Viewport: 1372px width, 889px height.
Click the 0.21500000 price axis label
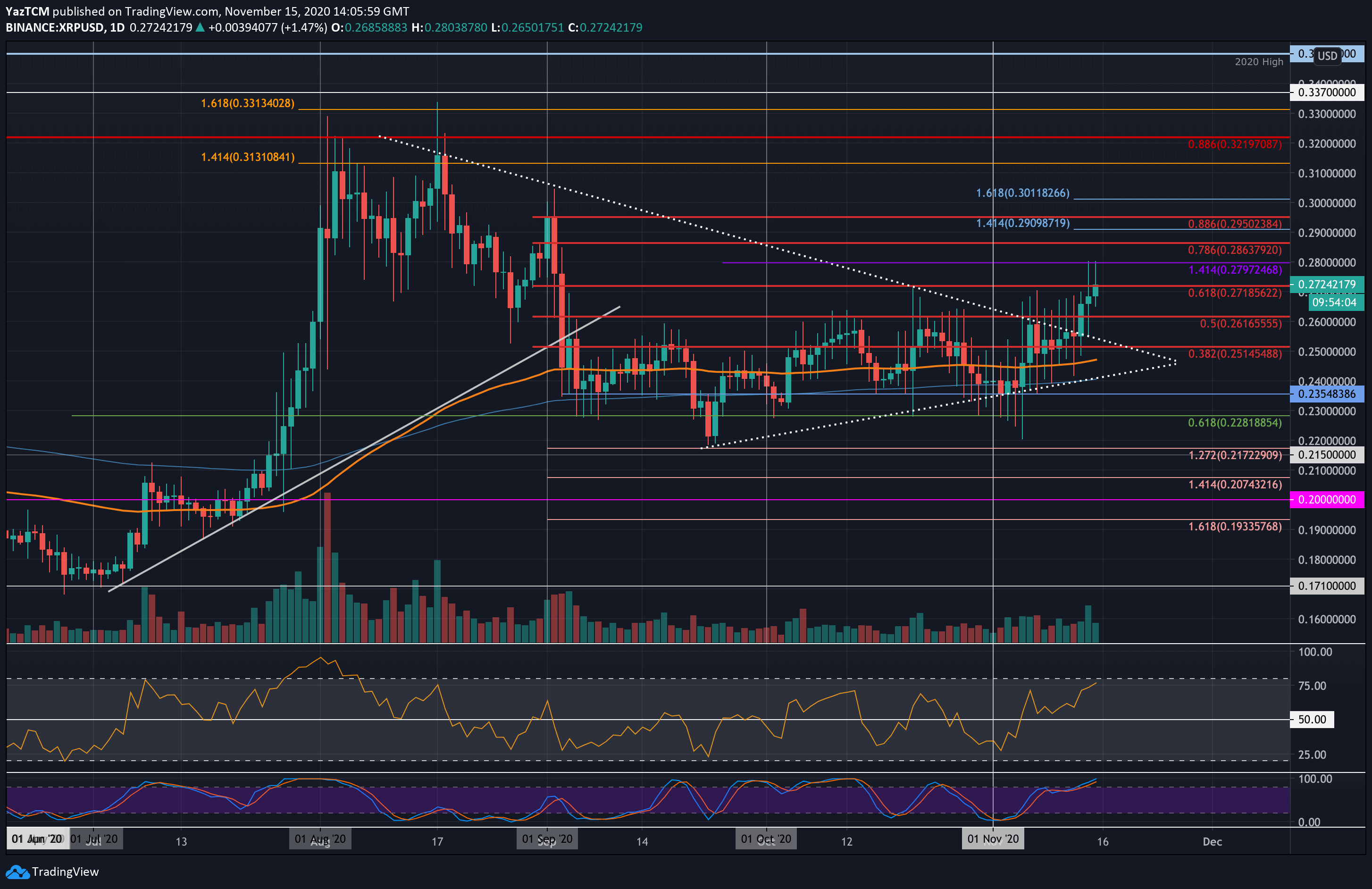click(1326, 454)
